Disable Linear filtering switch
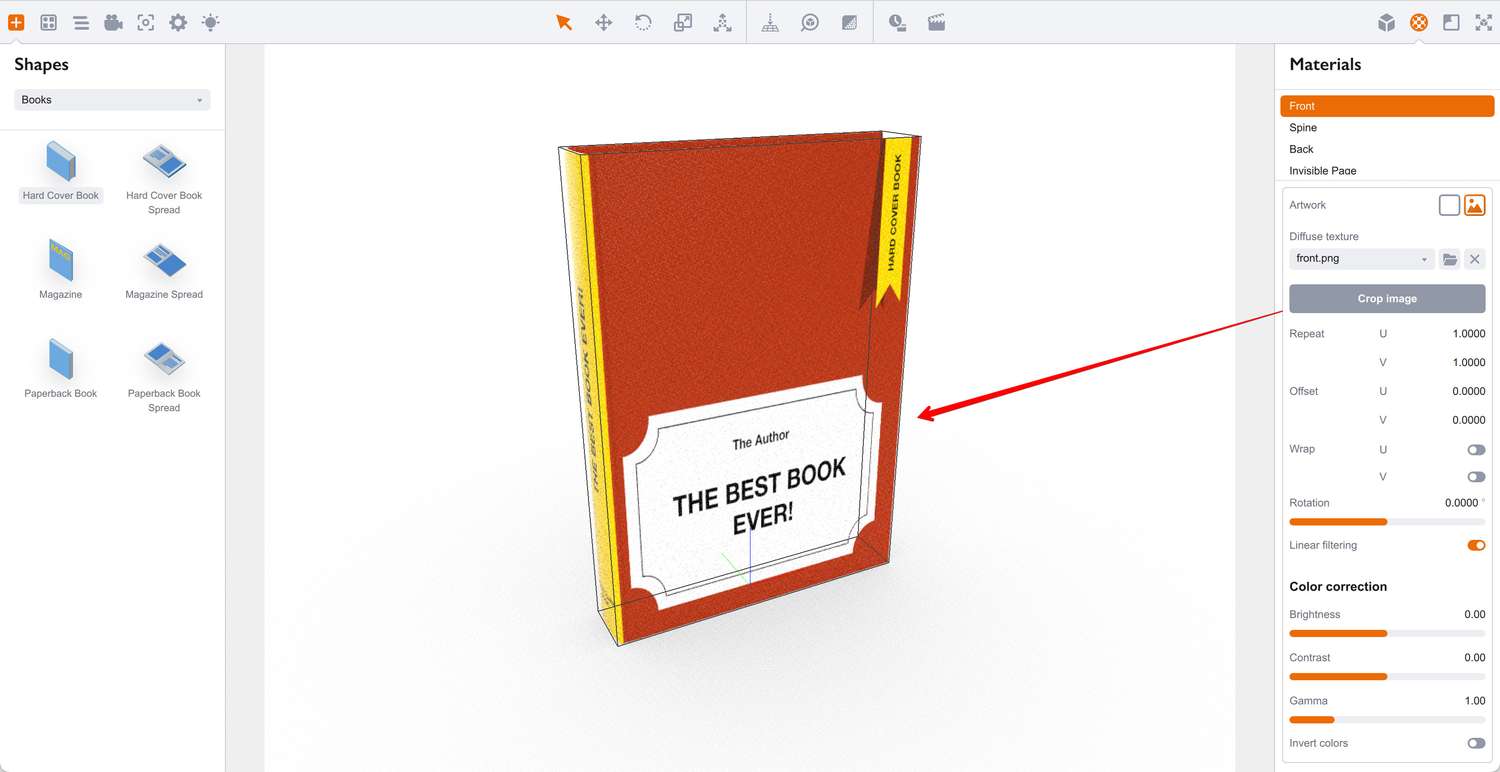Screen dimensions: 1500x772 click(1476, 545)
